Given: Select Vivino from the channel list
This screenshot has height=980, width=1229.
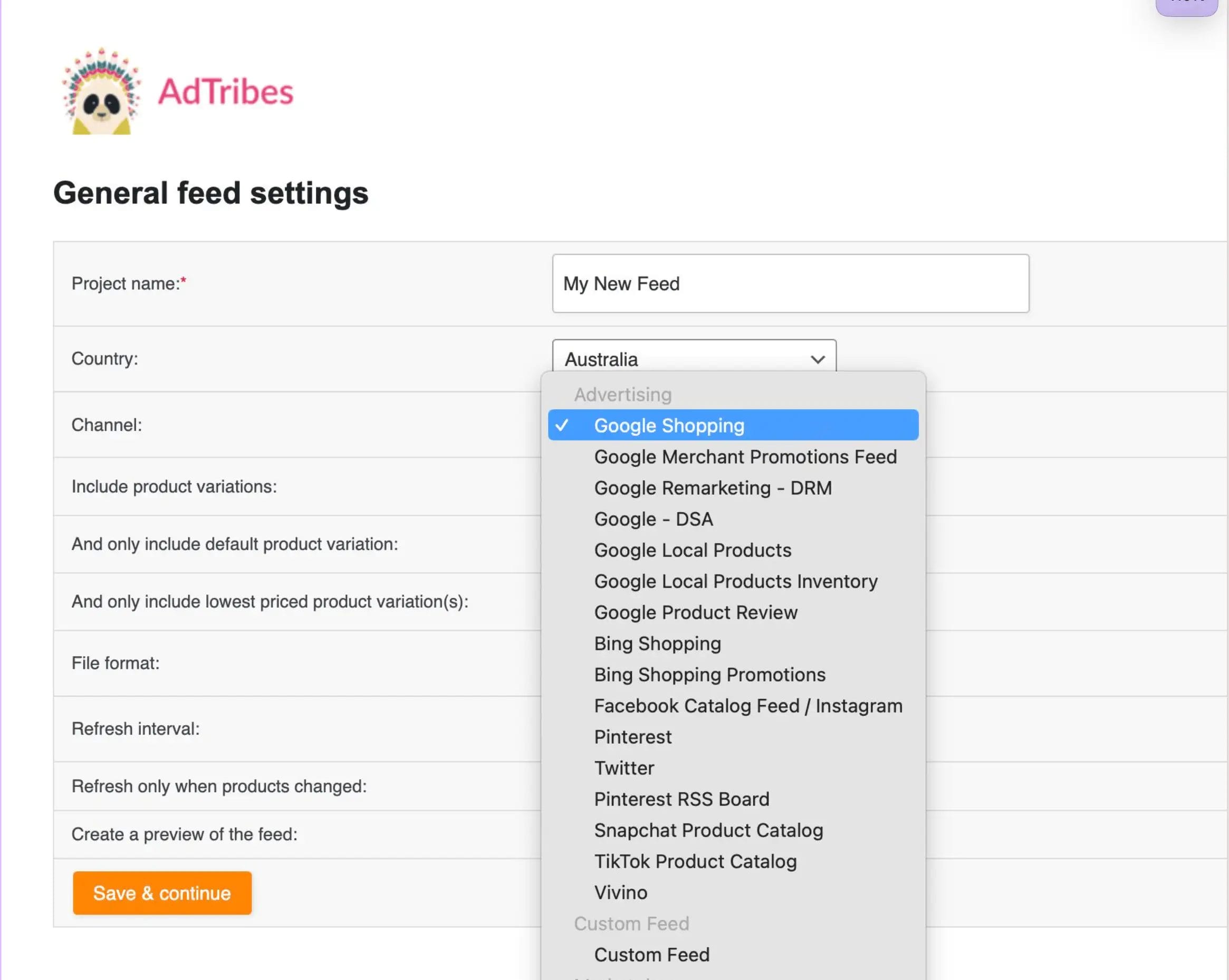Looking at the screenshot, I should click(x=620, y=892).
